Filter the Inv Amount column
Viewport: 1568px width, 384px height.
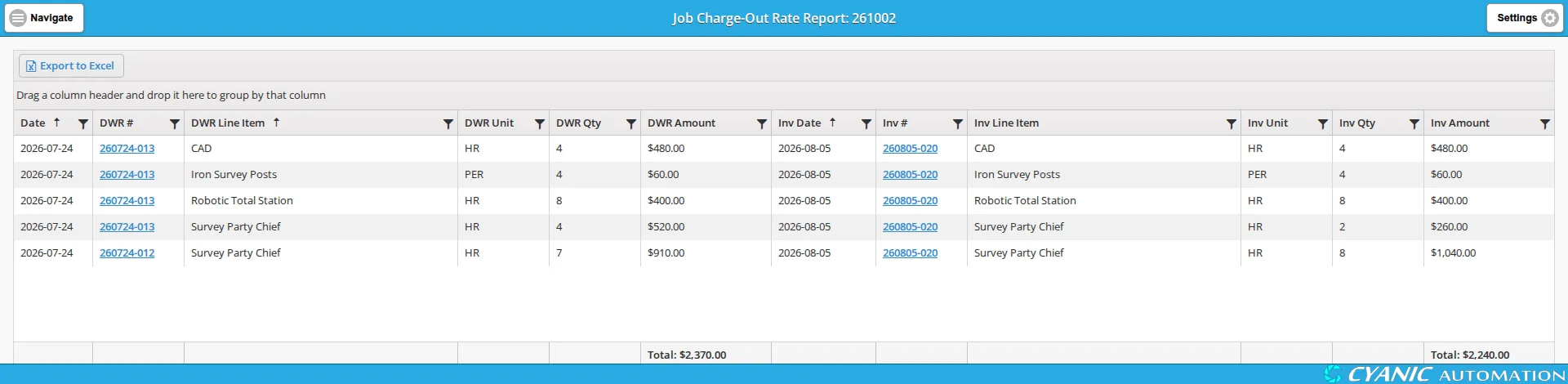pos(1544,123)
